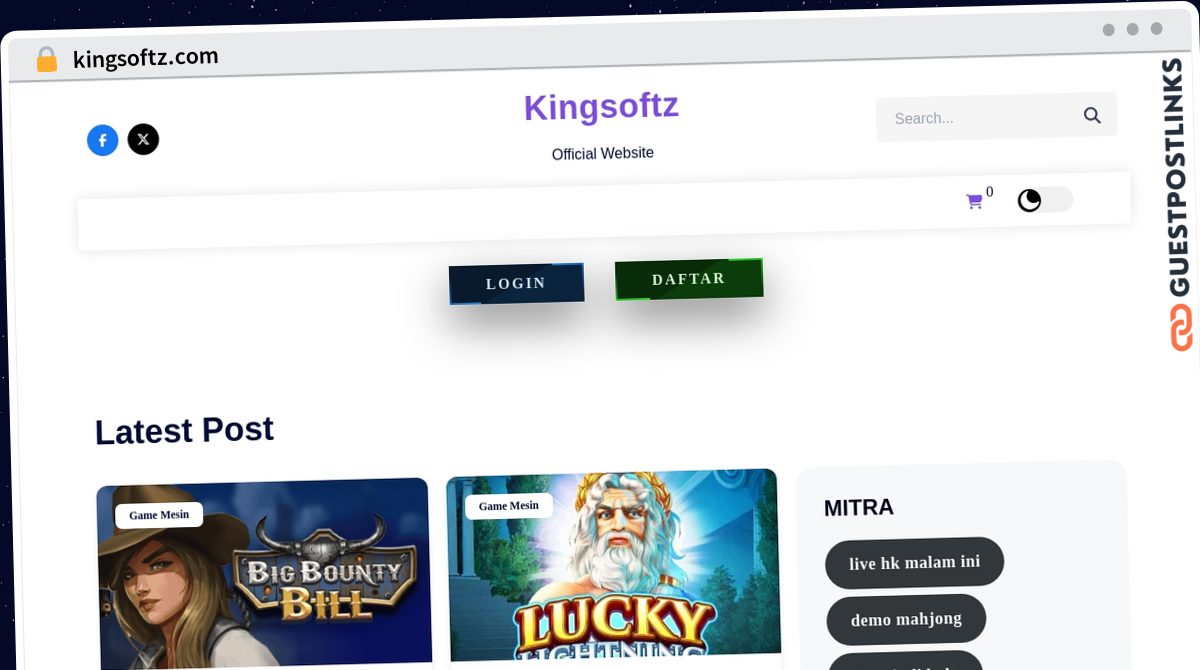The width and height of the screenshot is (1200, 670).
Task: Select the 'demo mahjong' tag
Action: pos(906,619)
